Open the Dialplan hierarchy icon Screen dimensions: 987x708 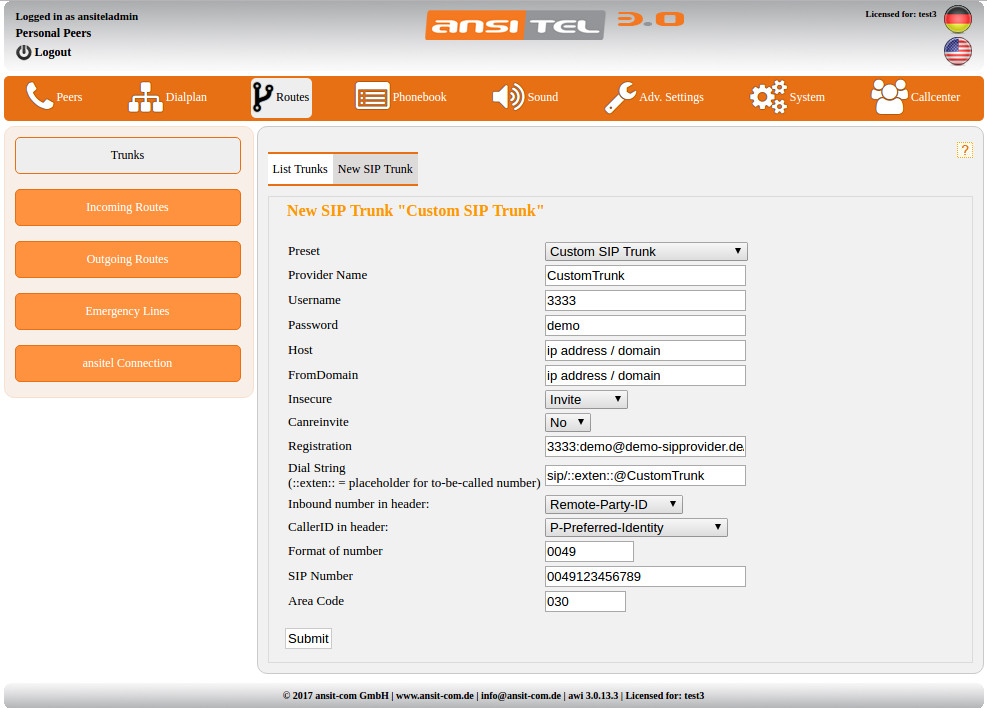145,97
